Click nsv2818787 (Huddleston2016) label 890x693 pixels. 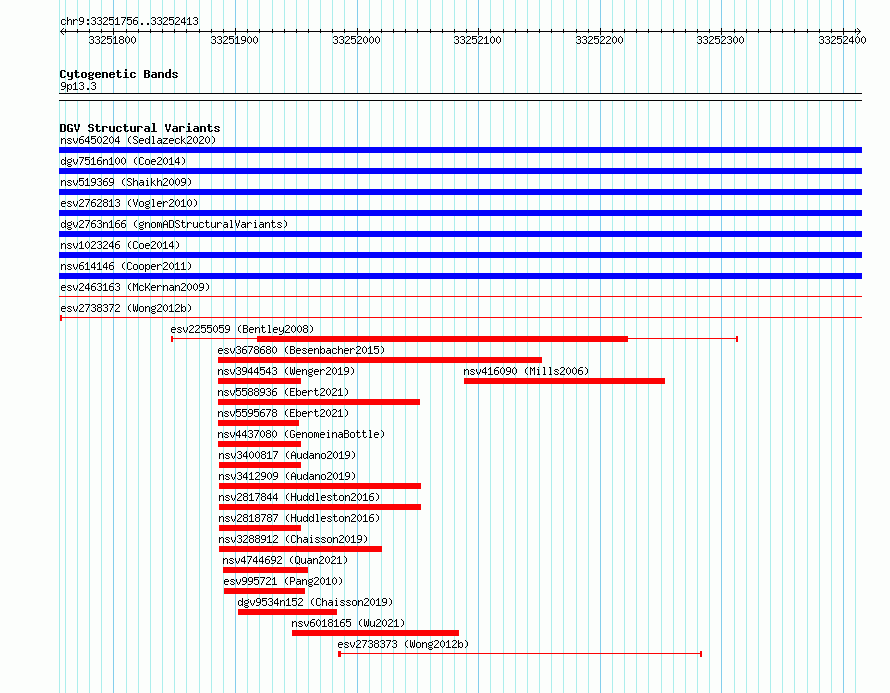point(299,518)
